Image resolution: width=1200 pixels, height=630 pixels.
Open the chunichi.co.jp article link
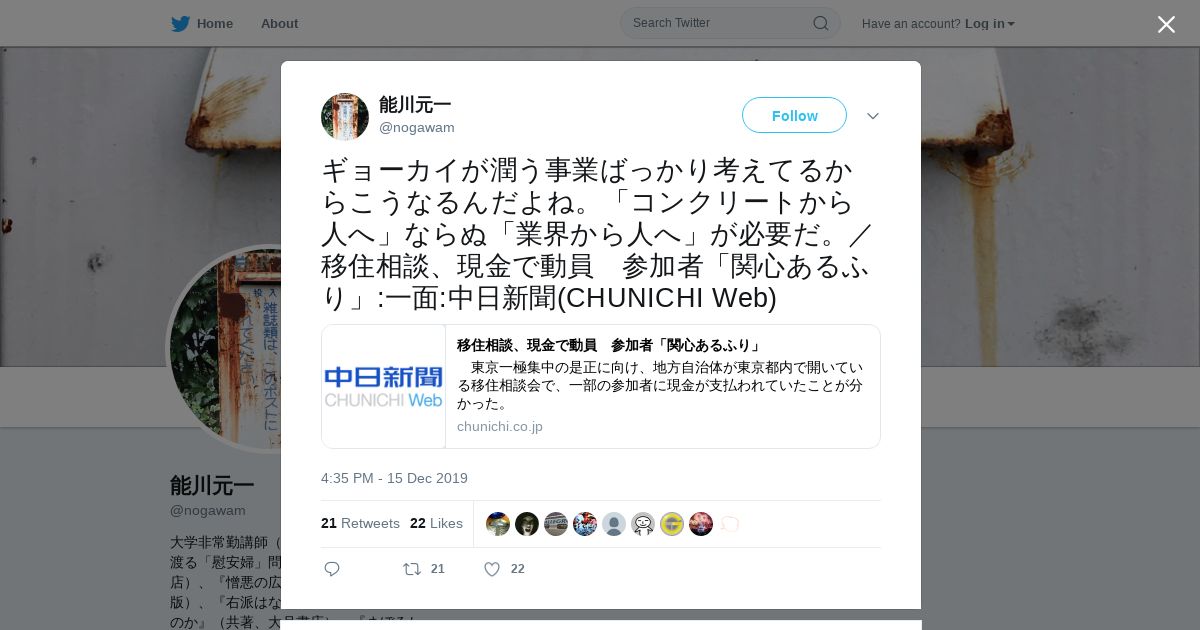pos(500,427)
